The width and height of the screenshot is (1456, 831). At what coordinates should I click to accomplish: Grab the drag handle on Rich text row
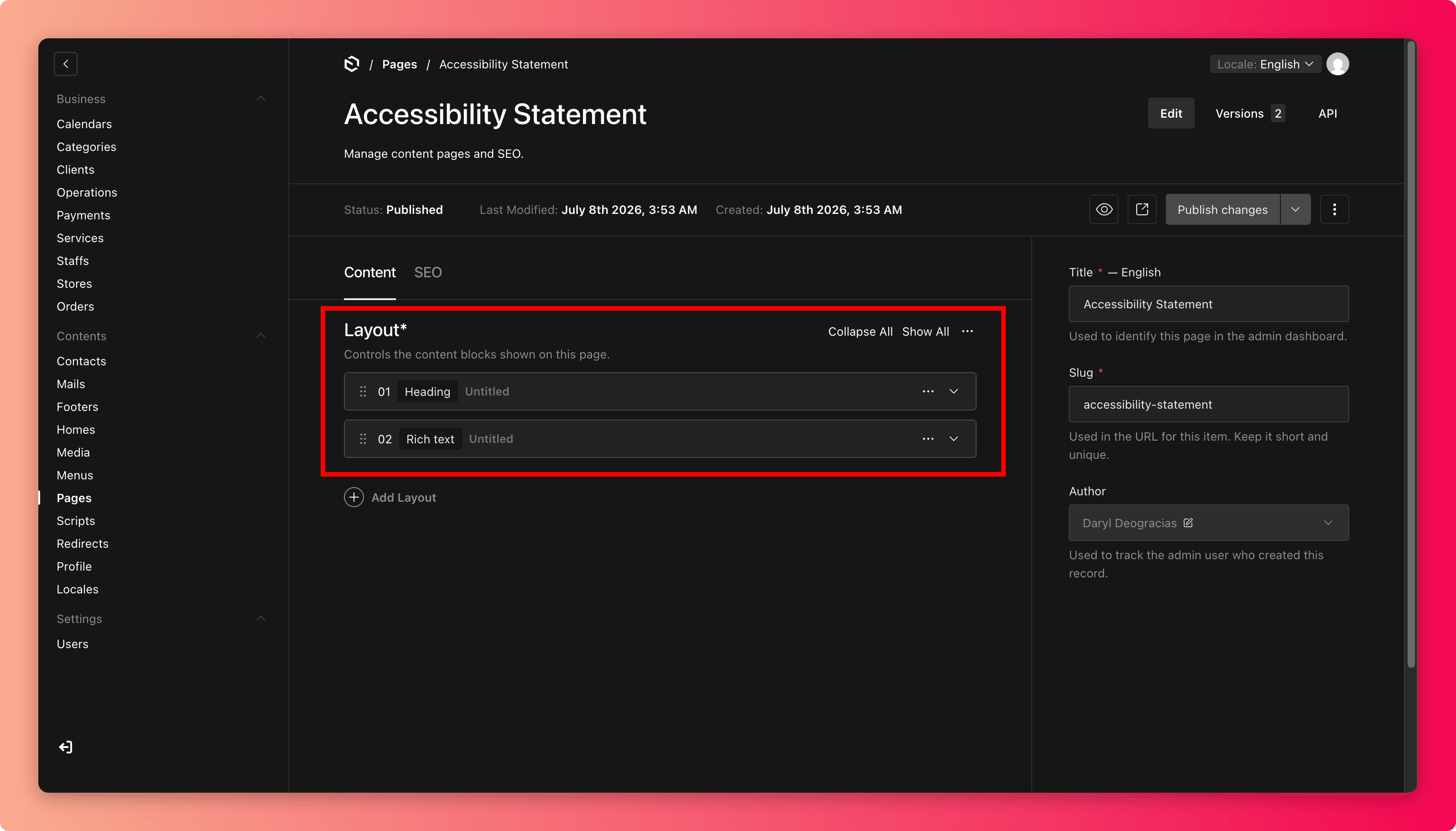tap(363, 439)
